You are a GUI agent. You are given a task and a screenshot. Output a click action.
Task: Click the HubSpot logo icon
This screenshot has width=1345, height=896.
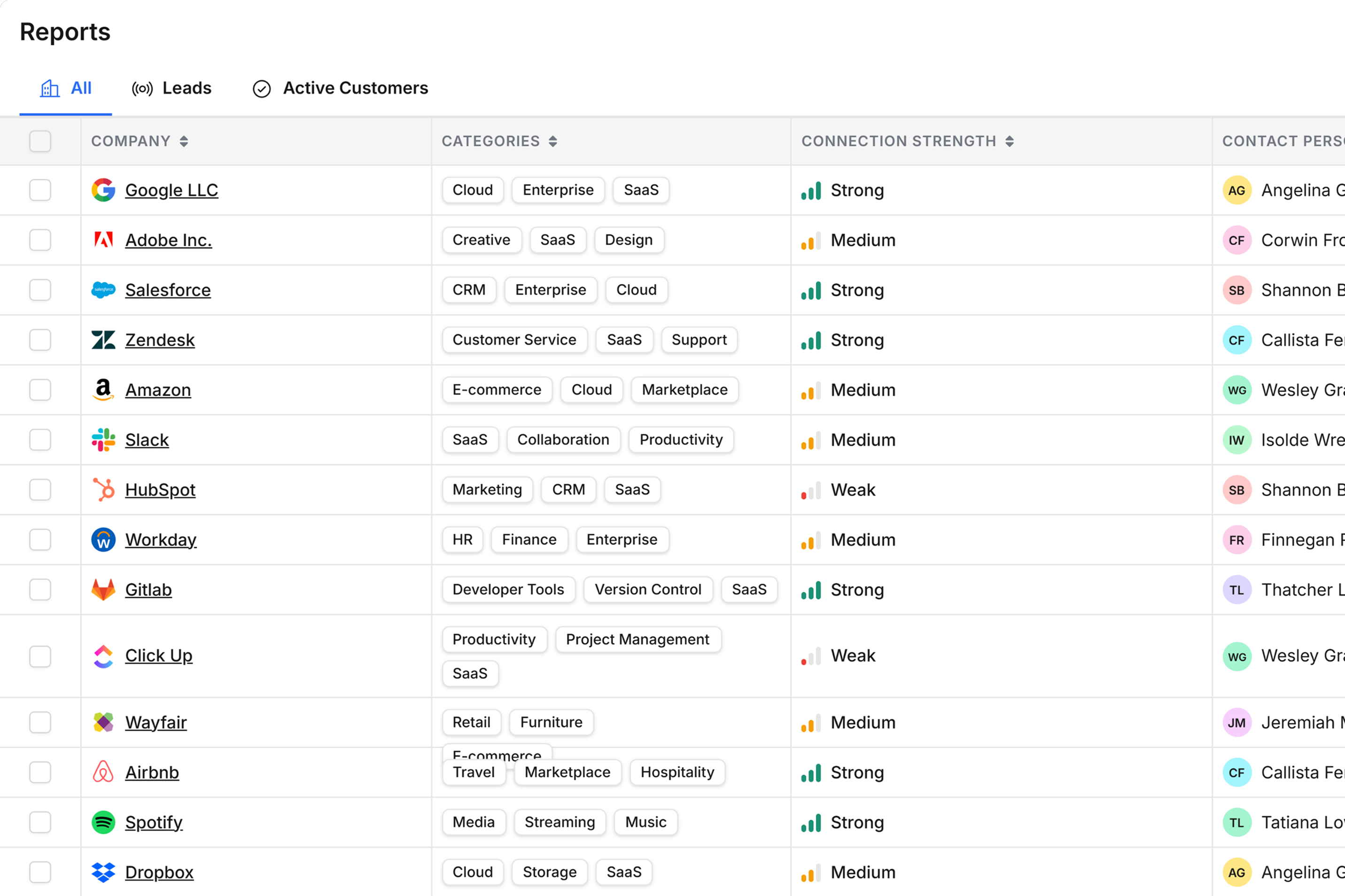click(x=103, y=490)
